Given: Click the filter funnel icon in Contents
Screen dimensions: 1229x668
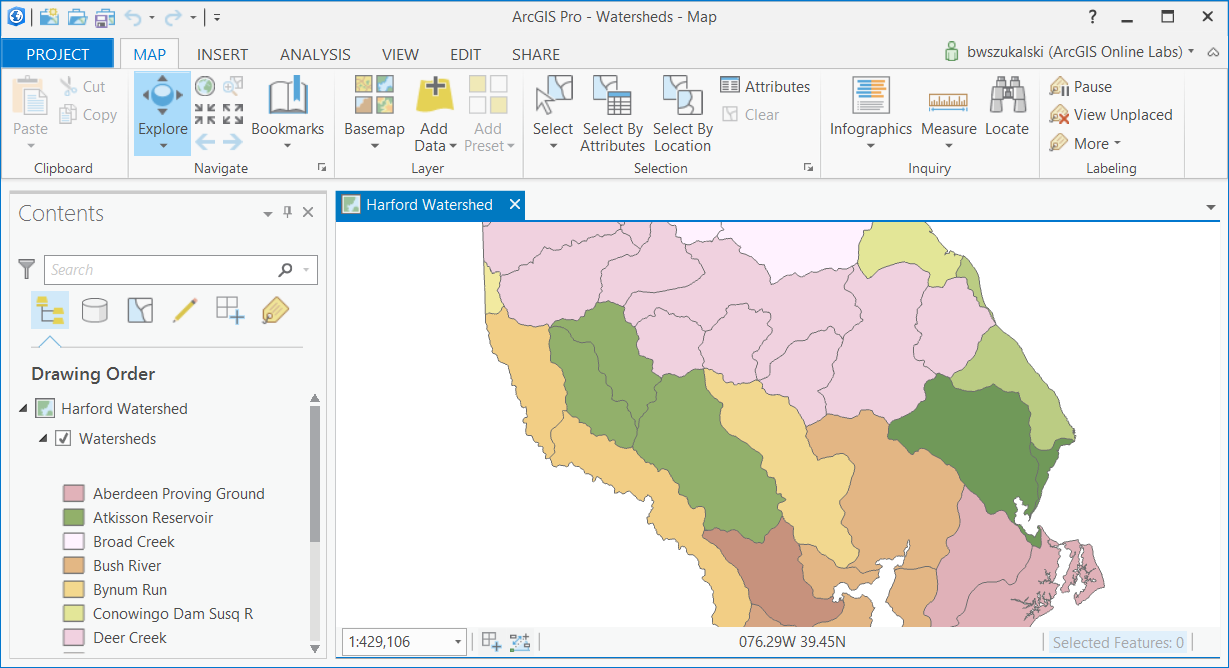Looking at the screenshot, I should point(27,269).
